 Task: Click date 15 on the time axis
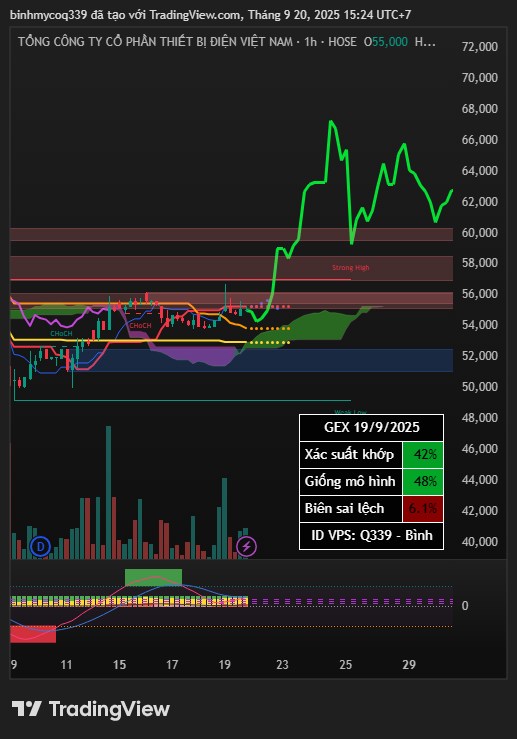(x=120, y=665)
